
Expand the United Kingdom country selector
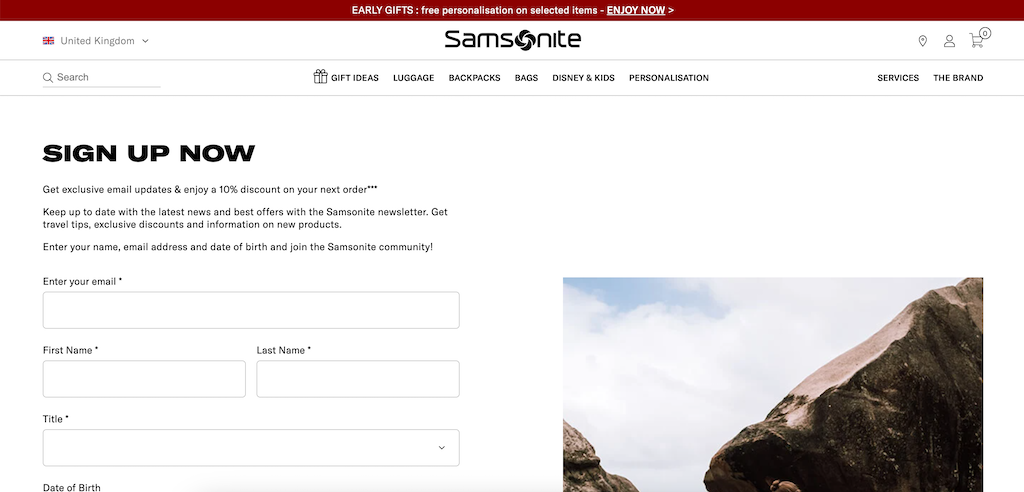(96, 41)
